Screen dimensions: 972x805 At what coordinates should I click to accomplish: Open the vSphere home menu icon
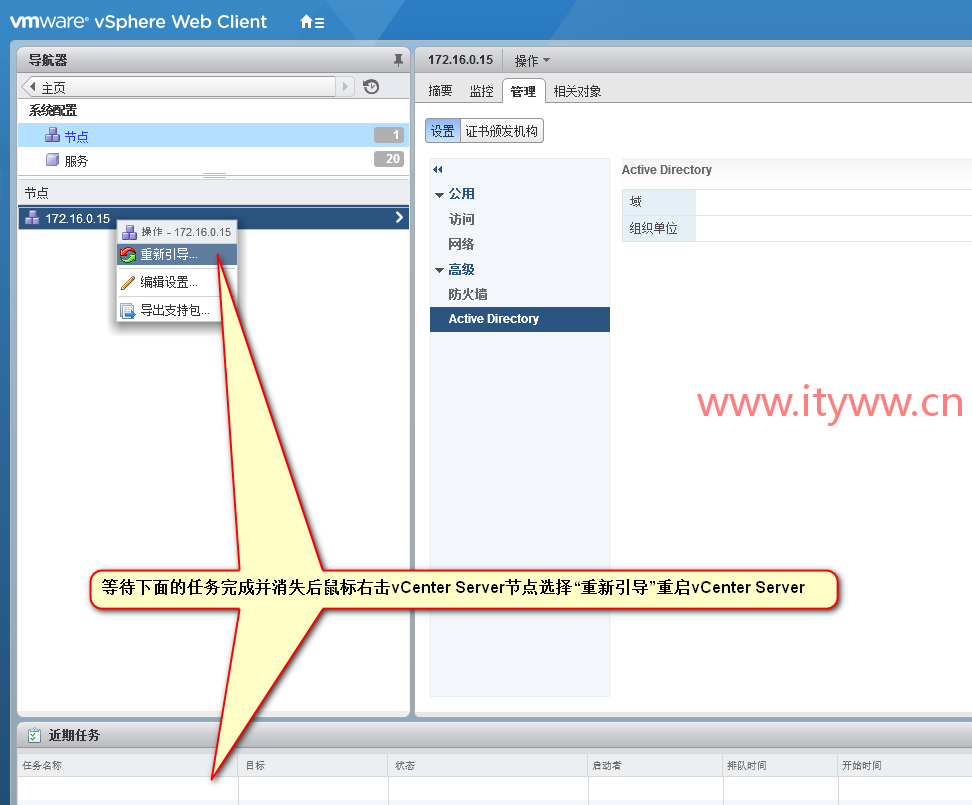point(312,22)
